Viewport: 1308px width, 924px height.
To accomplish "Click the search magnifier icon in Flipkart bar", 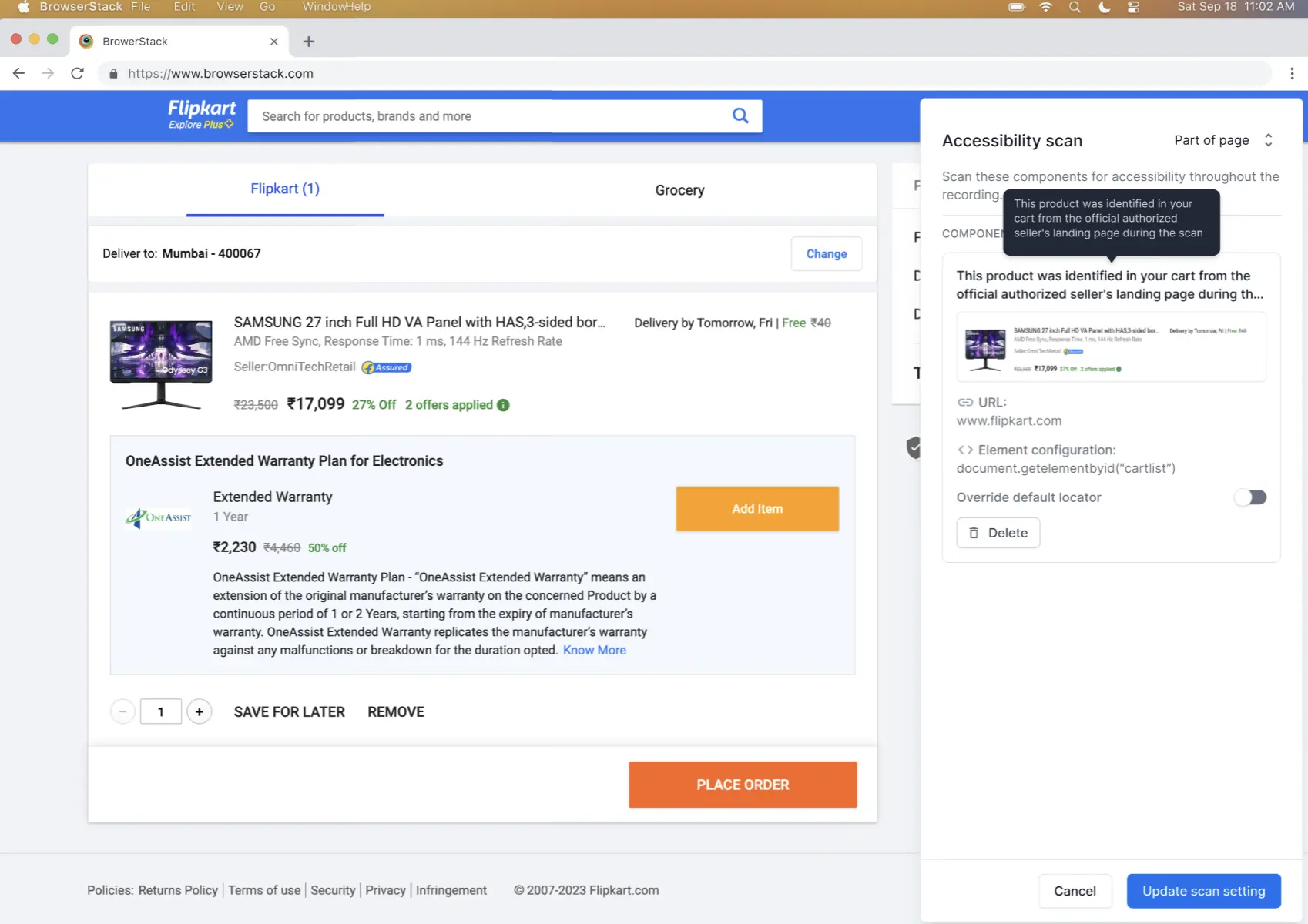I will pyautogui.click(x=740, y=115).
